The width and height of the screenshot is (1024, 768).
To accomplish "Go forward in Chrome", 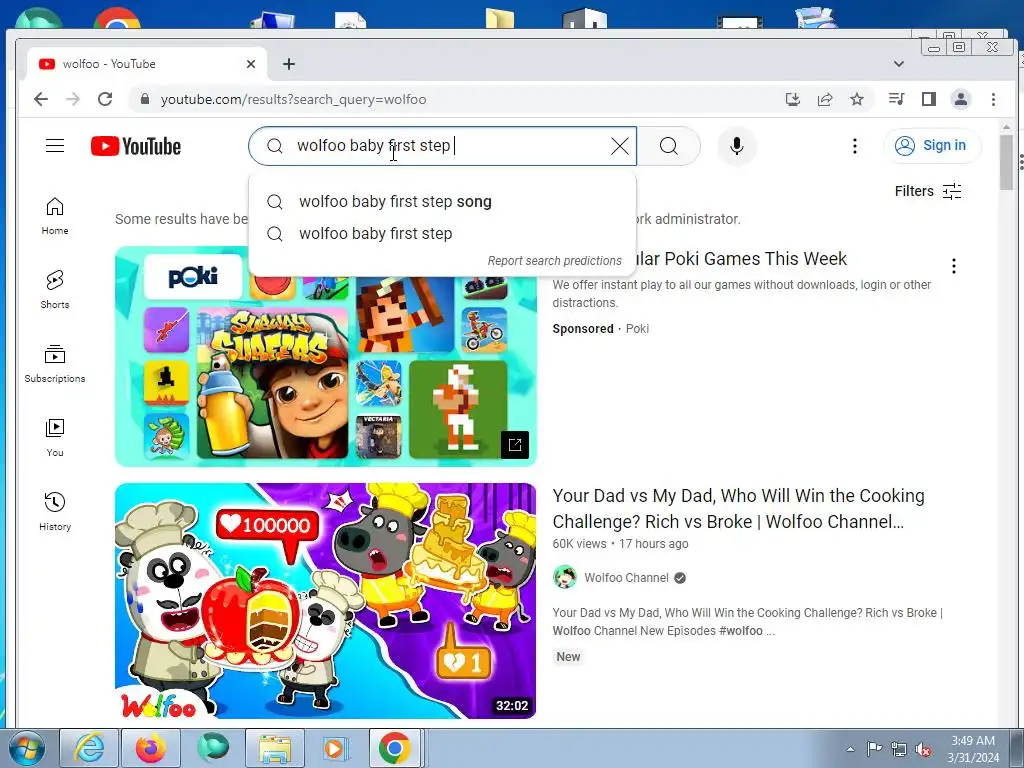I will [73, 99].
